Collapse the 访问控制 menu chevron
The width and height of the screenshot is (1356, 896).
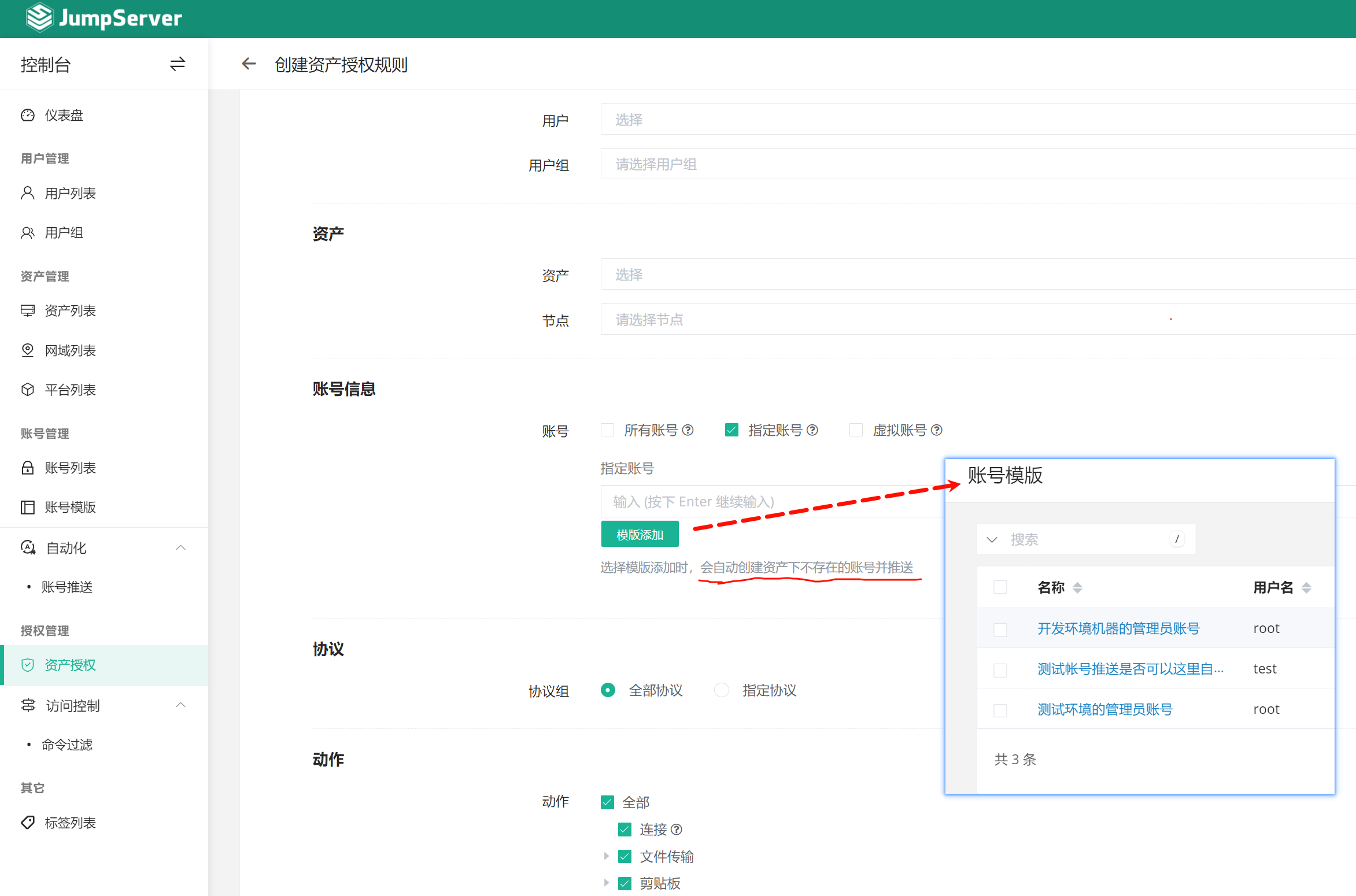click(180, 705)
